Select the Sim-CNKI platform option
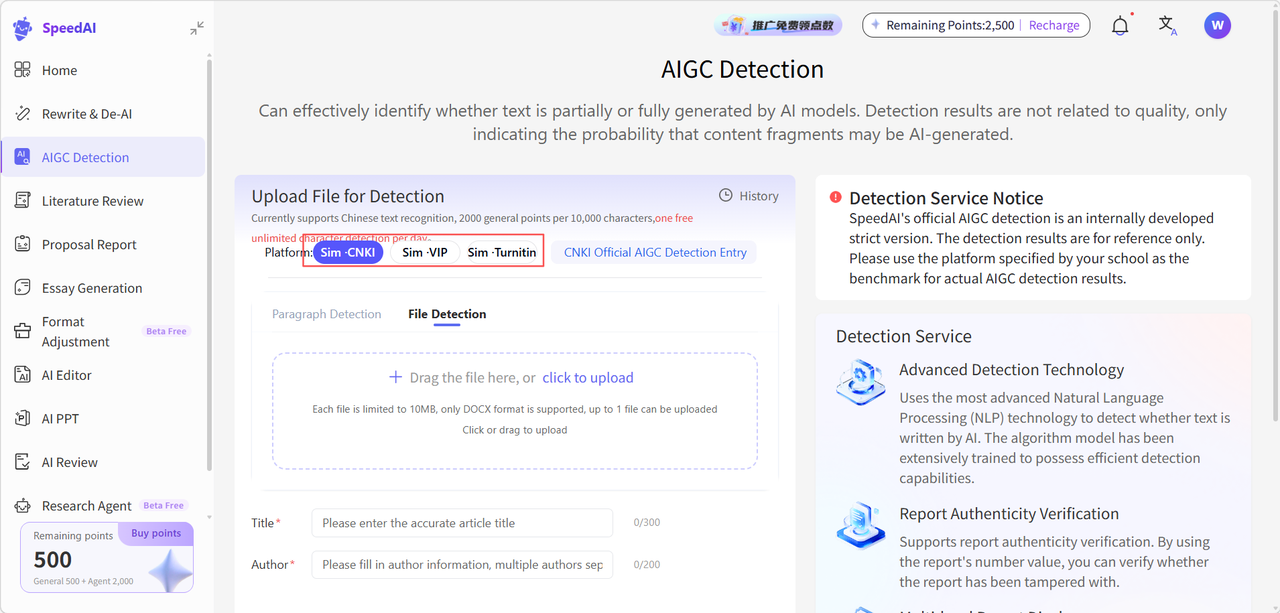 348,252
